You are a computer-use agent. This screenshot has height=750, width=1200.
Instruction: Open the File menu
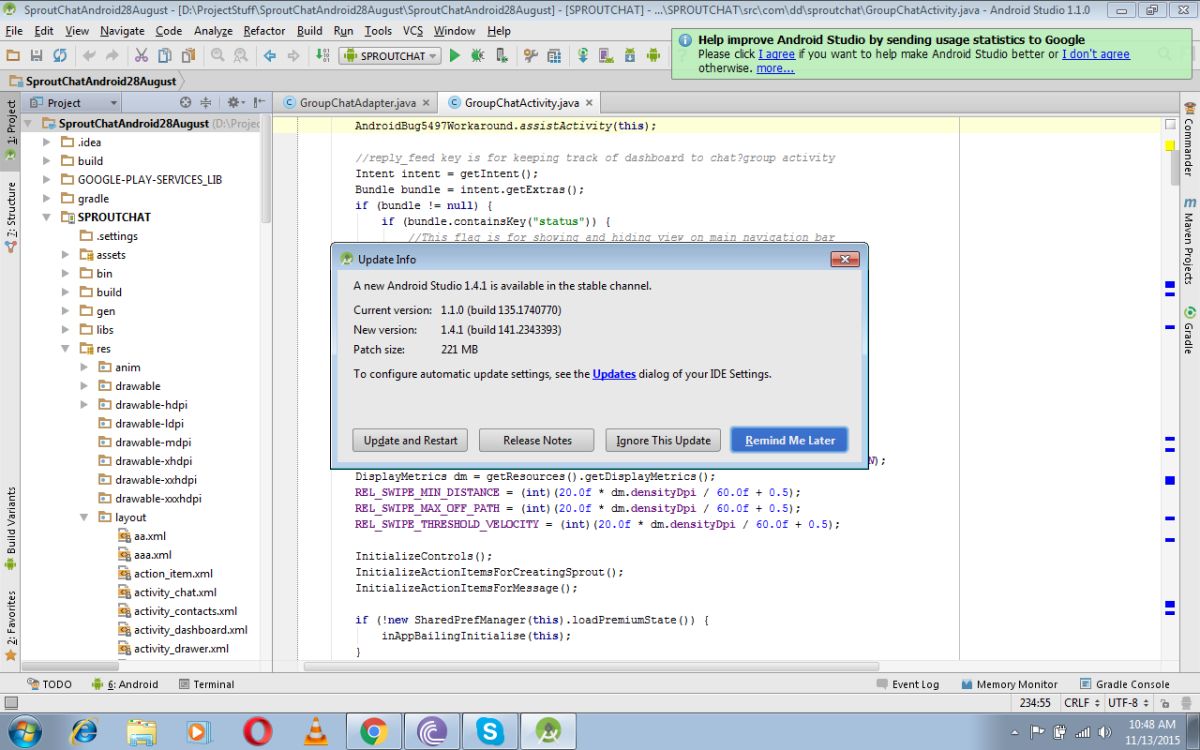tap(14, 31)
